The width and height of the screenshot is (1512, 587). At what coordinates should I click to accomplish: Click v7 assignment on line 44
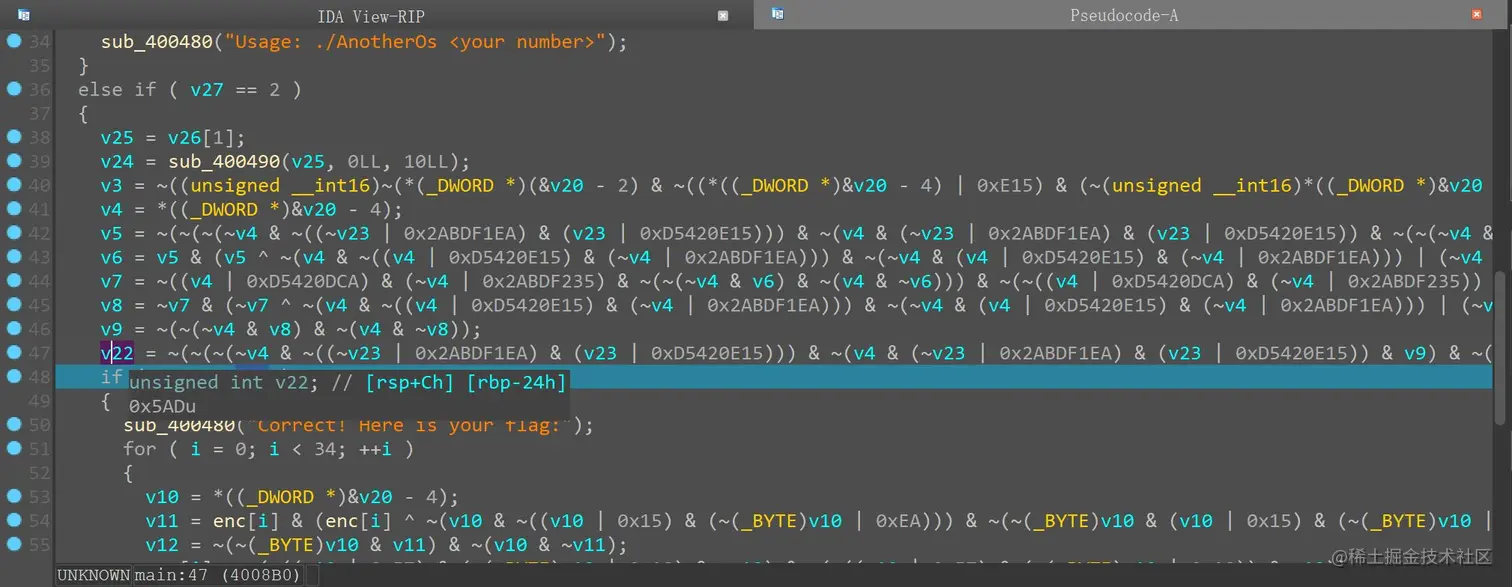[111, 282]
